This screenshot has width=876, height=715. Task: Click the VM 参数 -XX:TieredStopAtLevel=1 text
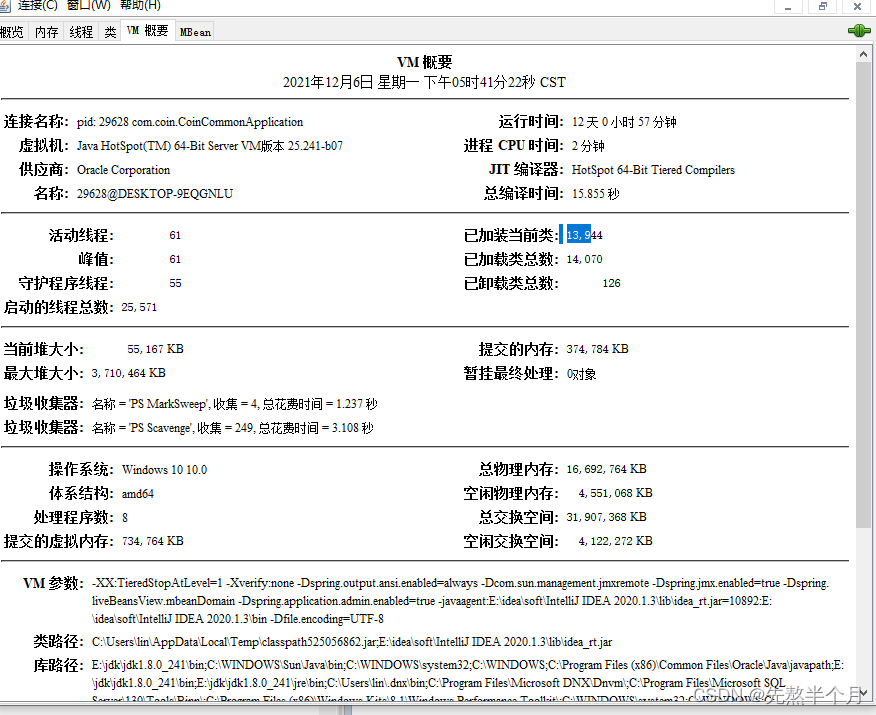coord(461,601)
